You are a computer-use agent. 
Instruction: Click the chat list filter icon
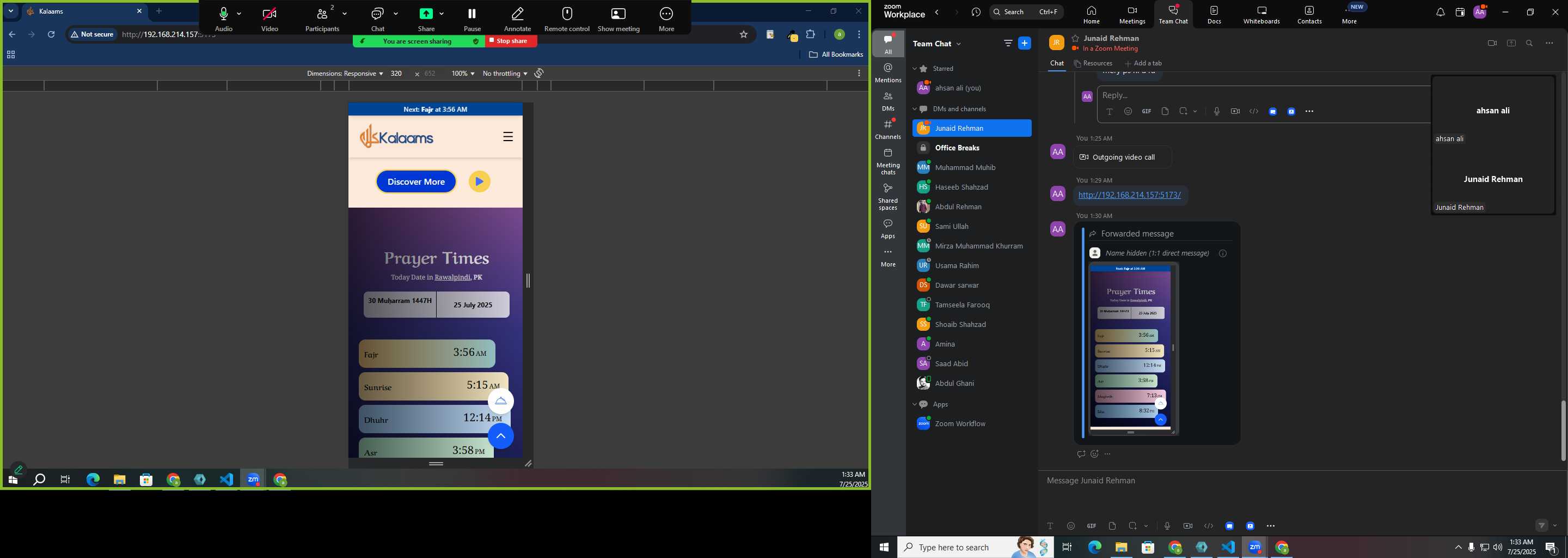click(x=1008, y=43)
